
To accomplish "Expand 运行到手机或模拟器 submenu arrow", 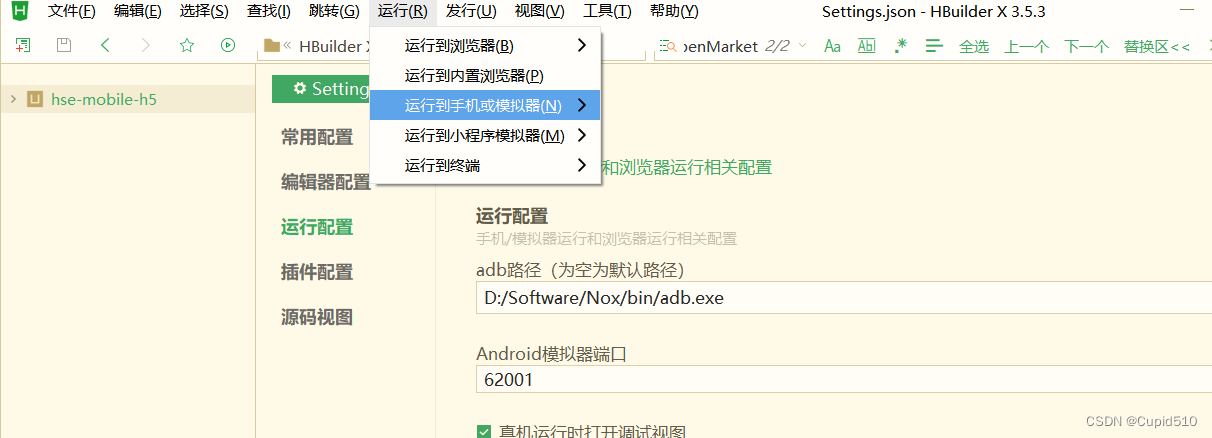I will point(581,105).
